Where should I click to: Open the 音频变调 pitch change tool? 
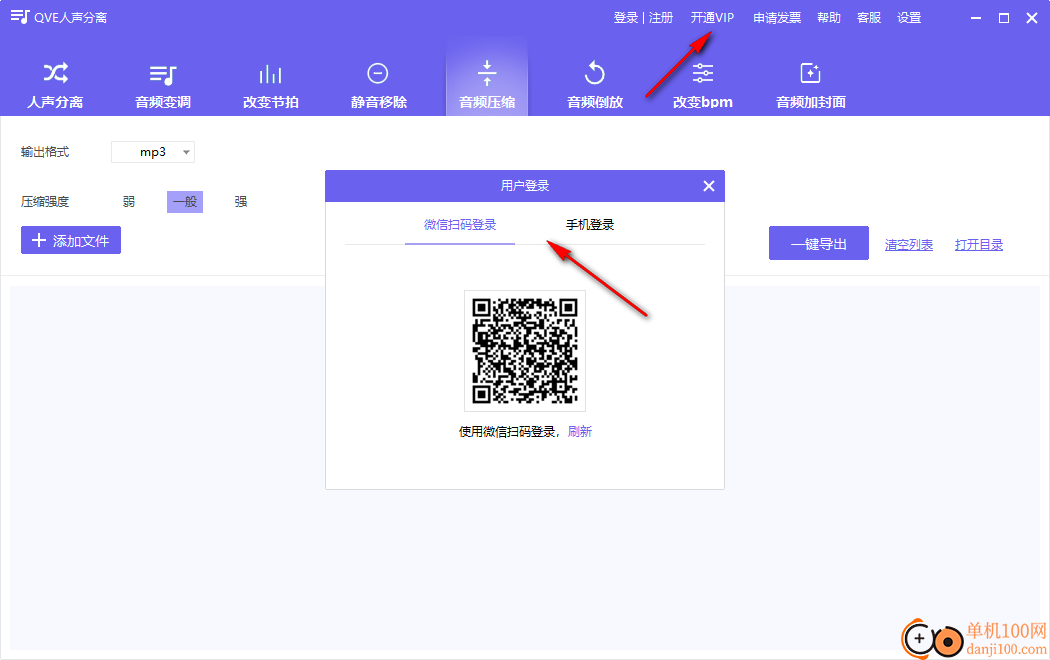click(163, 85)
